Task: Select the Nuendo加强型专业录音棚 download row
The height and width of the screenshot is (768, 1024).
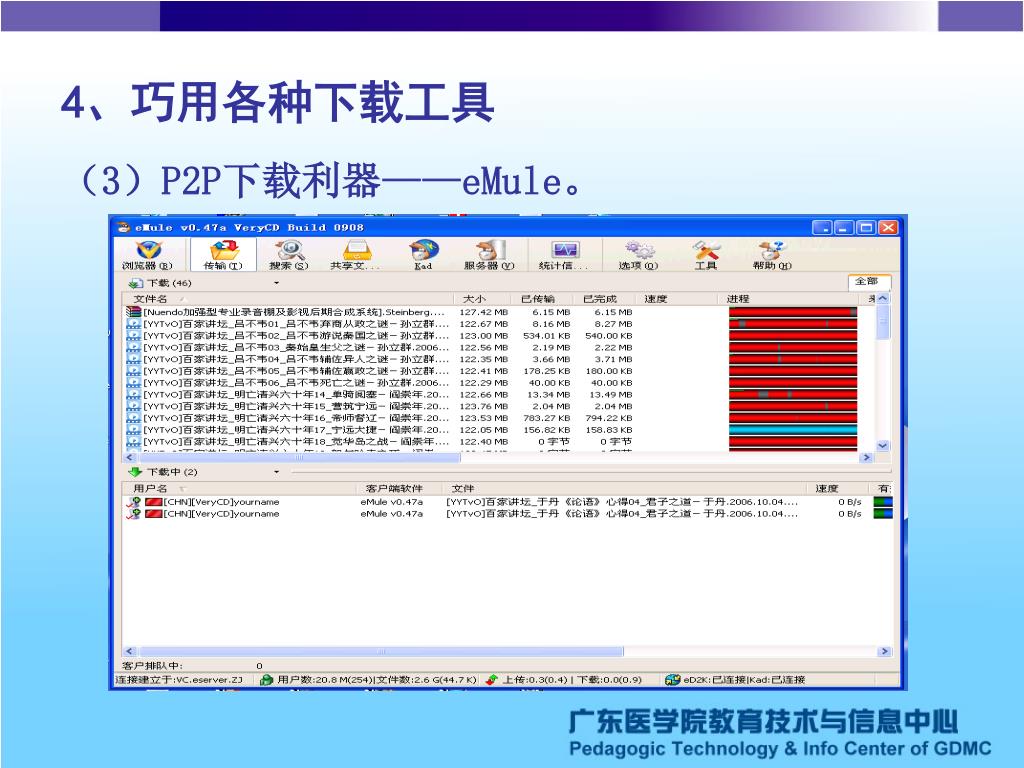Action: coord(491,312)
